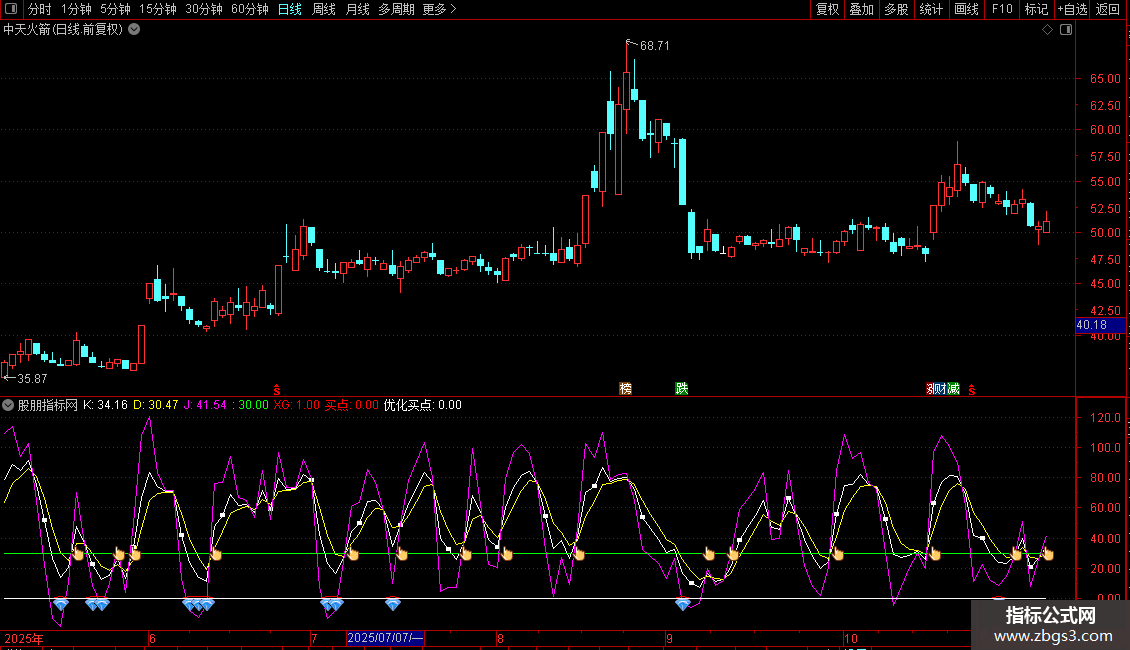The height and width of the screenshot is (650, 1130).
Task: Click the 榜 marker icon on chart
Action: click(626, 388)
